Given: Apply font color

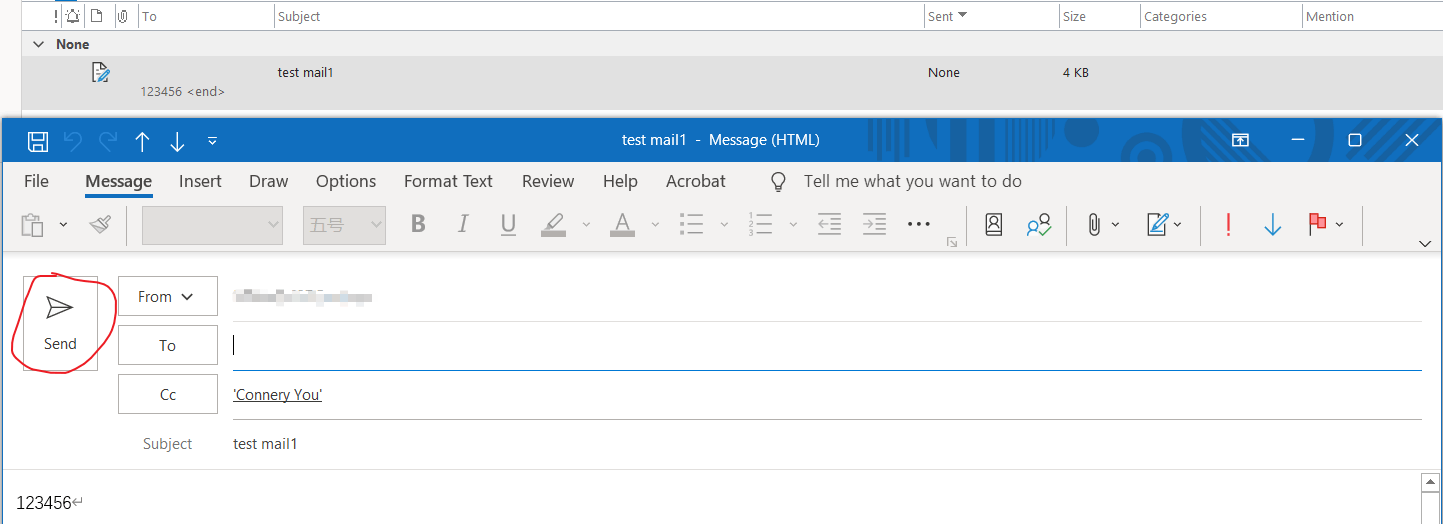Looking at the screenshot, I should (623, 225).
